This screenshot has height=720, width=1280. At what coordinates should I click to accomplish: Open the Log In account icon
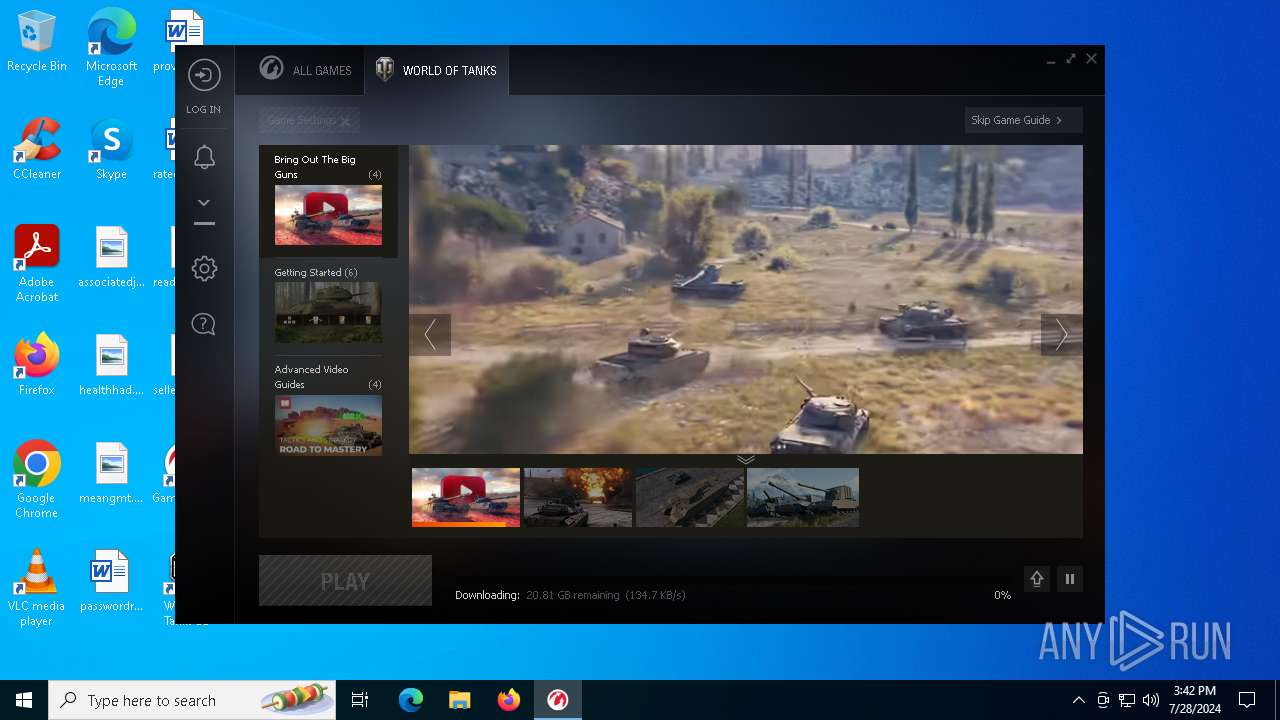(x=204, y=76)
